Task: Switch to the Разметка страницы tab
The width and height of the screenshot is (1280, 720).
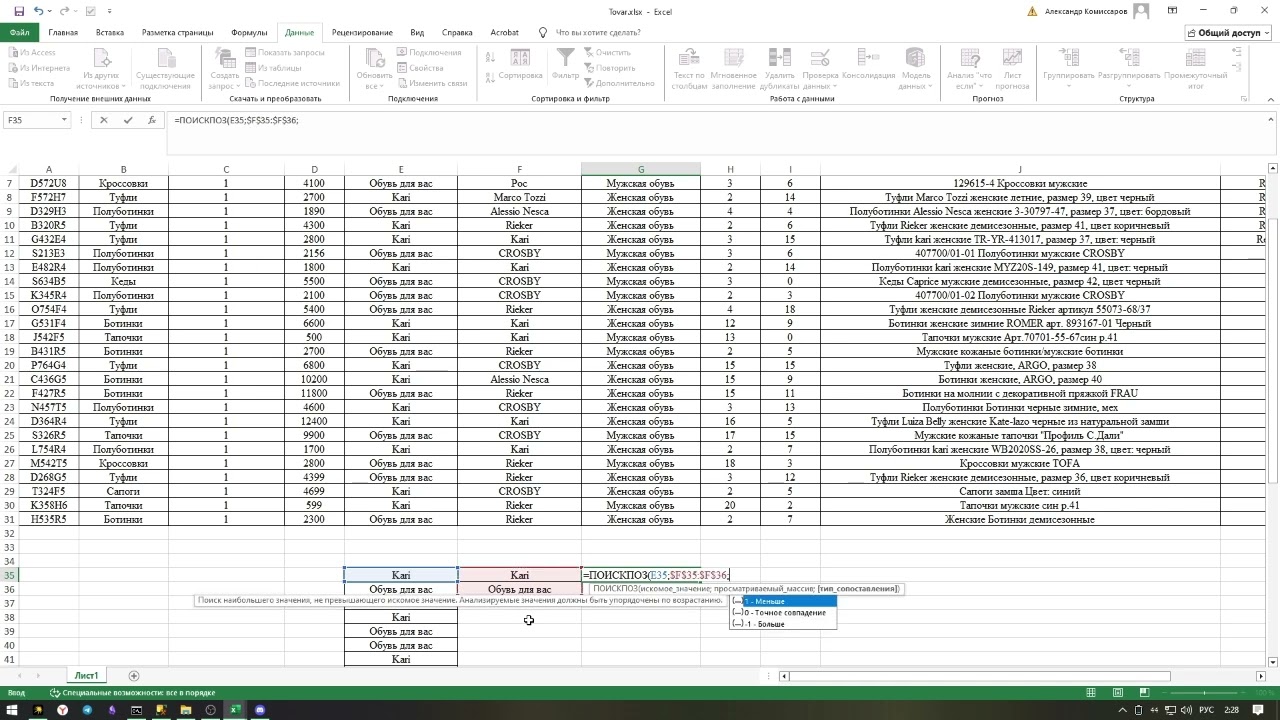Action: coord(178,32)
